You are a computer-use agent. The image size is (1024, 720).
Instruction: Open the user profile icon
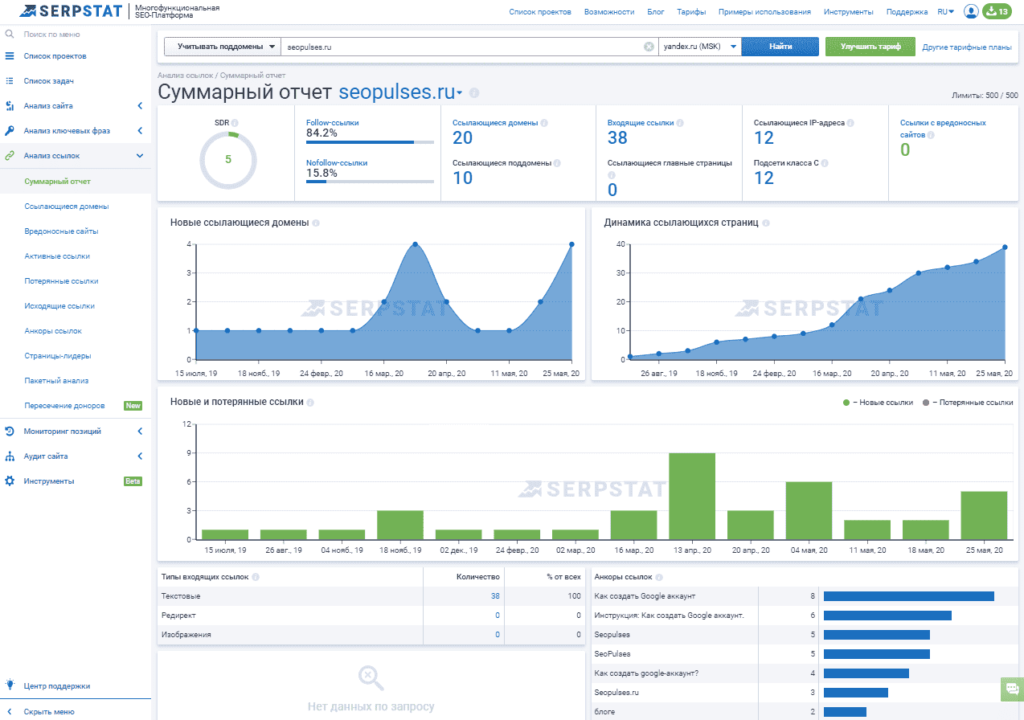click(x=971, y=11)
